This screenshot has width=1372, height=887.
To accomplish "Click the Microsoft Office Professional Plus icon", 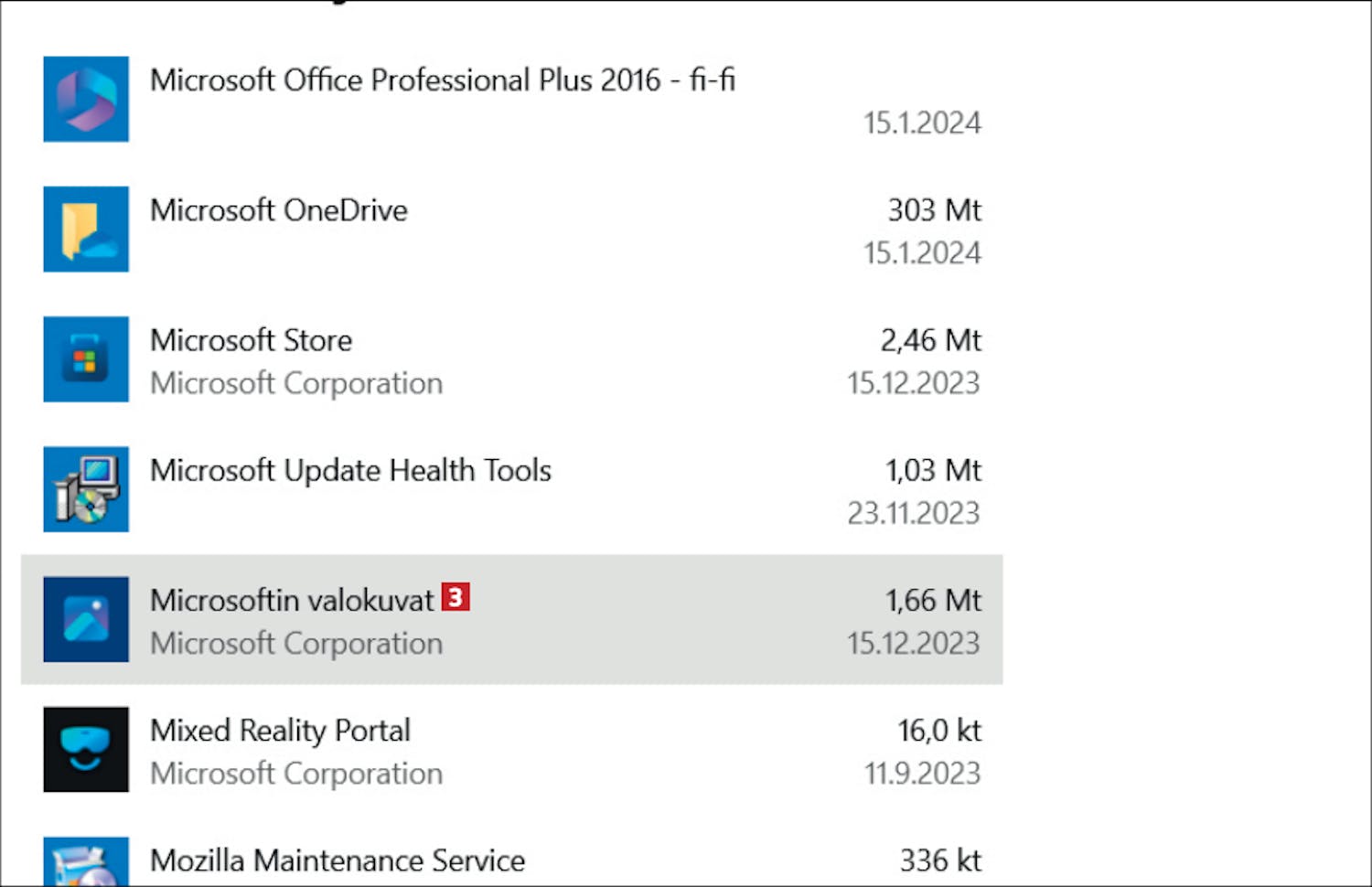I will pyautogui.click(x=86, y=99).
